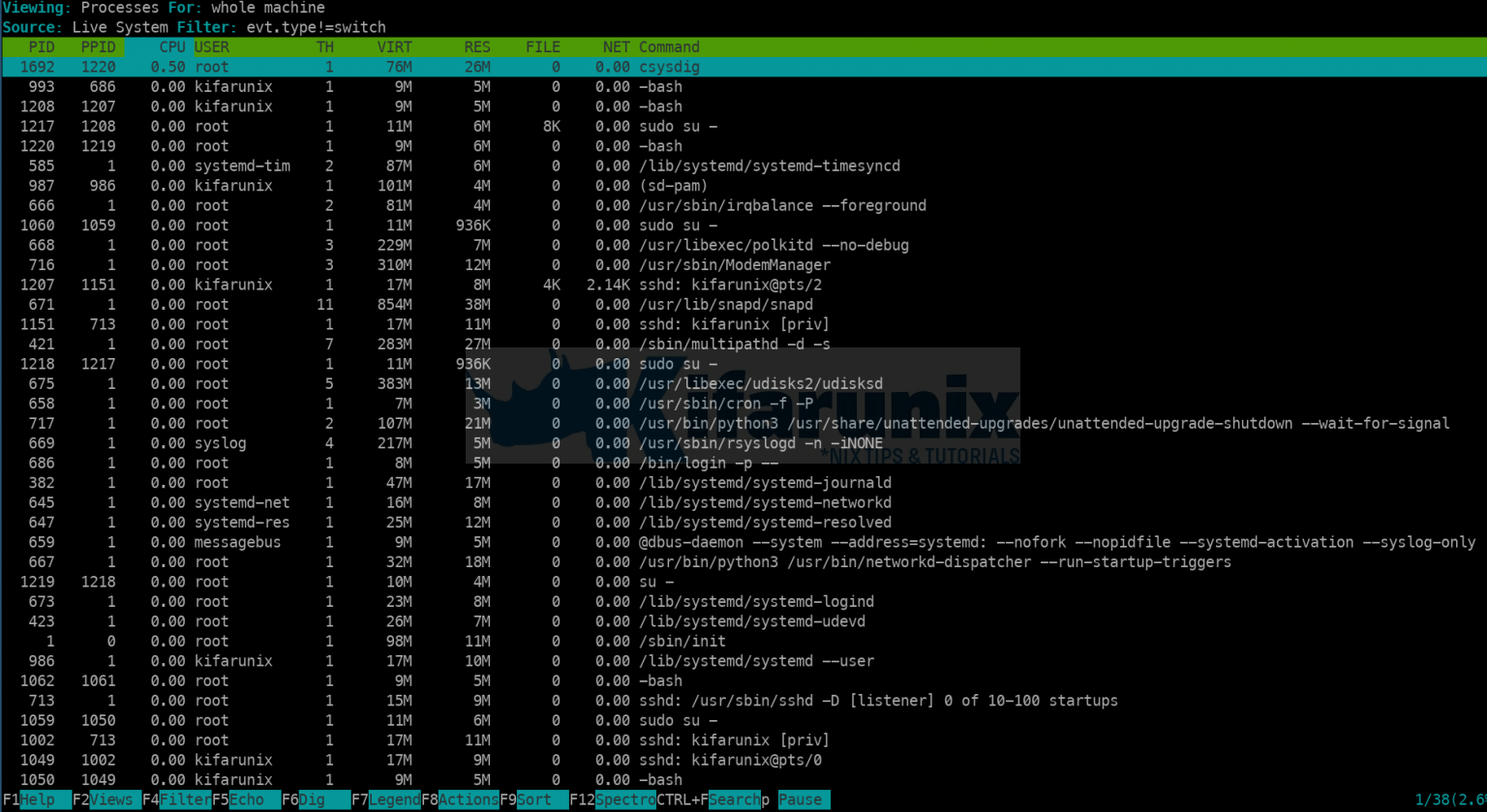Select the @dbus-daemon --system row
This screenshot has width=1487, height=812.
click(743, 542)
